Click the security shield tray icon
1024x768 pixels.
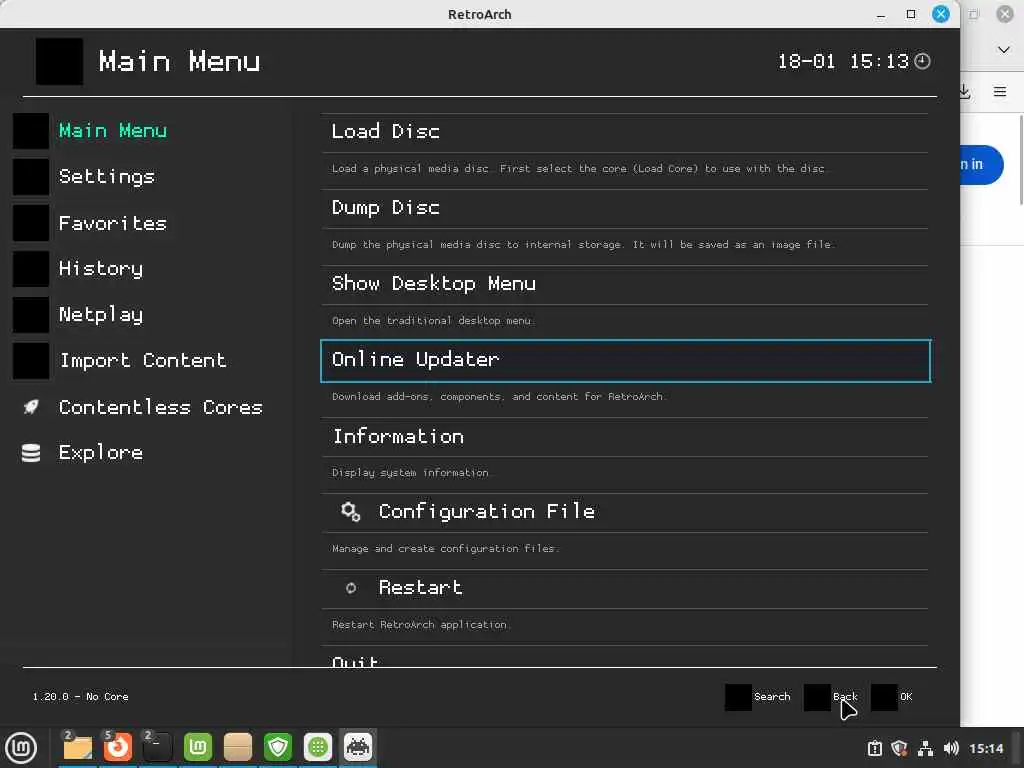(900, 748)
